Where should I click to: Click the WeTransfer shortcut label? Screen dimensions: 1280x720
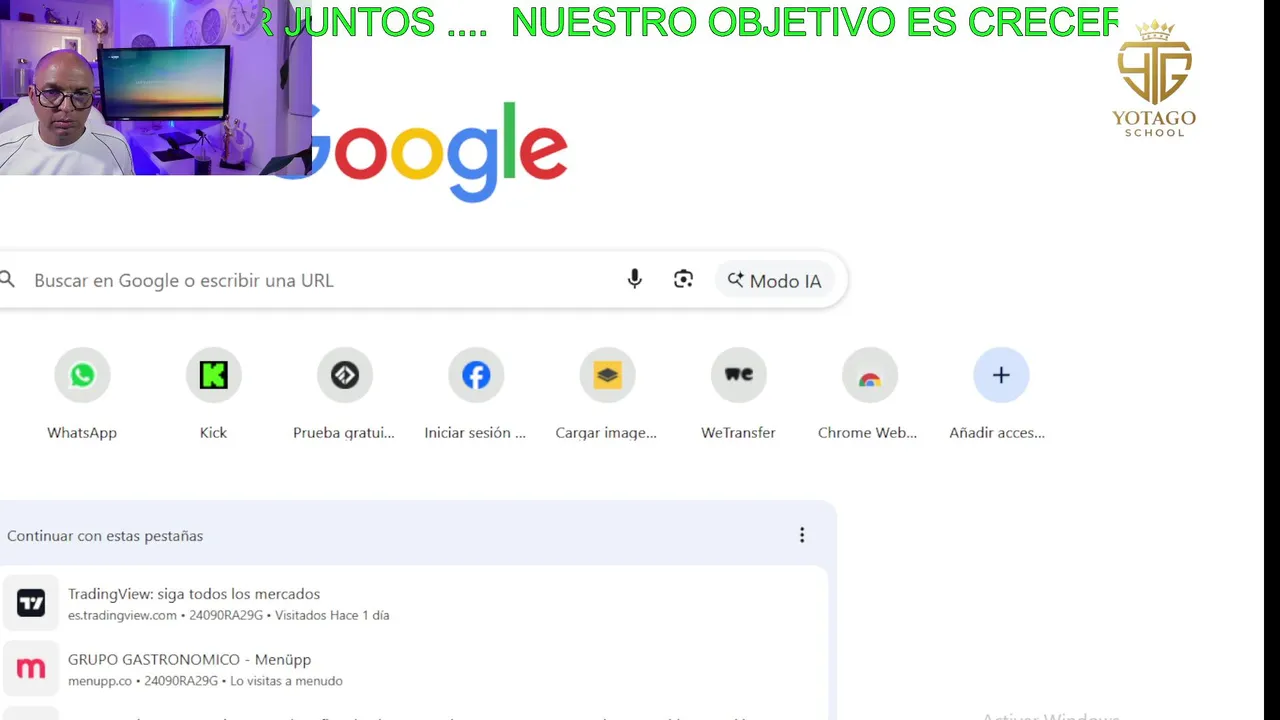point(738,433)
